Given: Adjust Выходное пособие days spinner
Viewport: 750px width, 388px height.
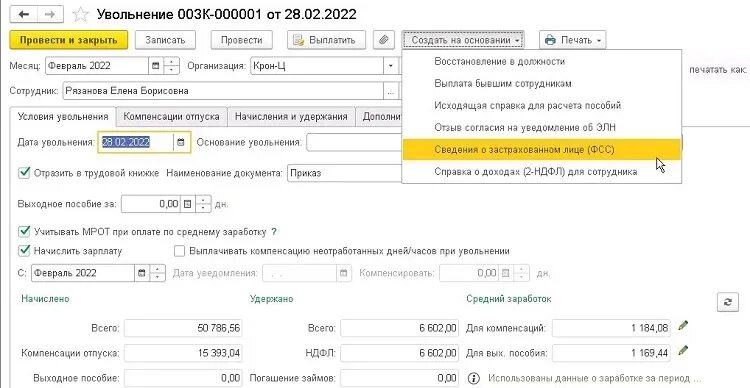Looking at the screenshot, I should coord(203,204).
